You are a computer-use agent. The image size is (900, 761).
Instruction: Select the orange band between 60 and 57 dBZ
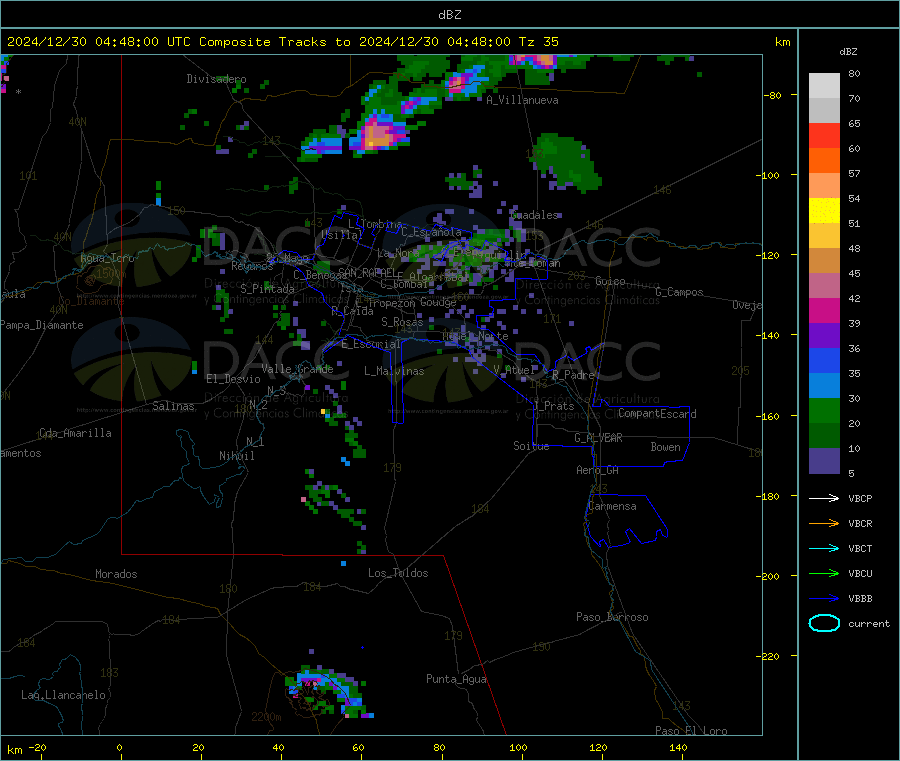pos(824,161)
